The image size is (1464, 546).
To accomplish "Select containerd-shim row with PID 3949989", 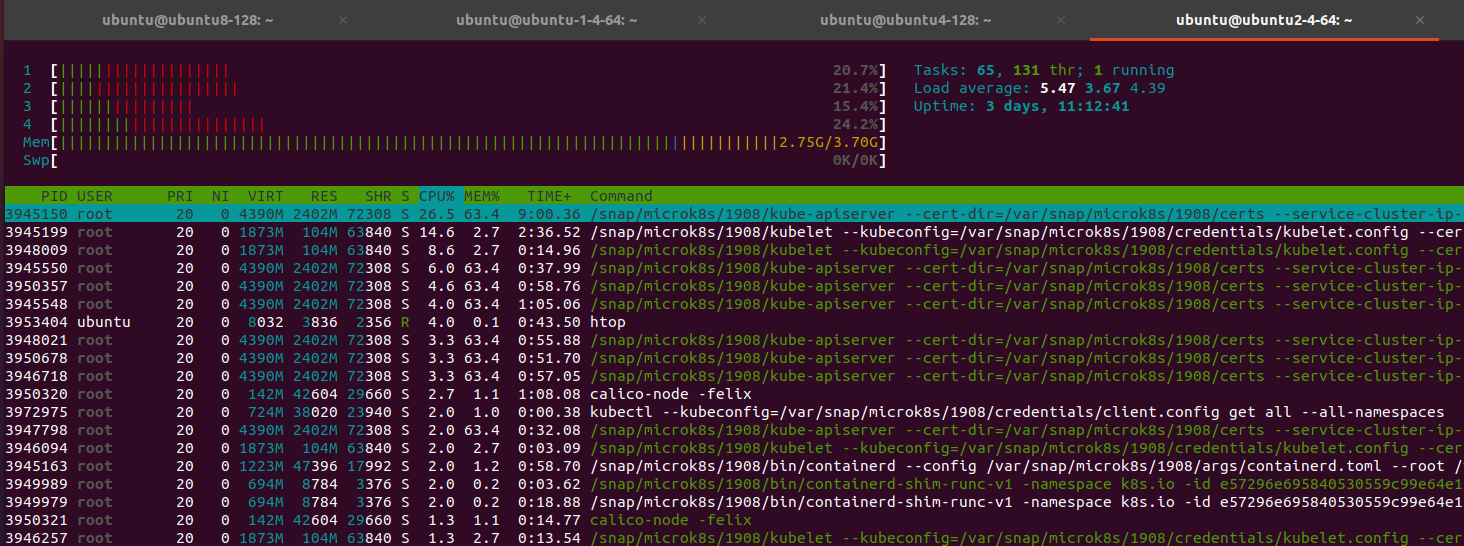I will click(x=734, y=484).
